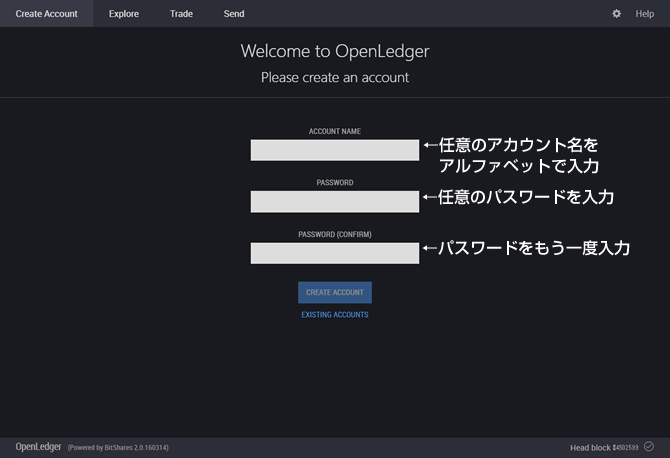Viewport: 670px width, 458px height.
Task: Click the connection status checkmark icon
Action: click(649, 446)
